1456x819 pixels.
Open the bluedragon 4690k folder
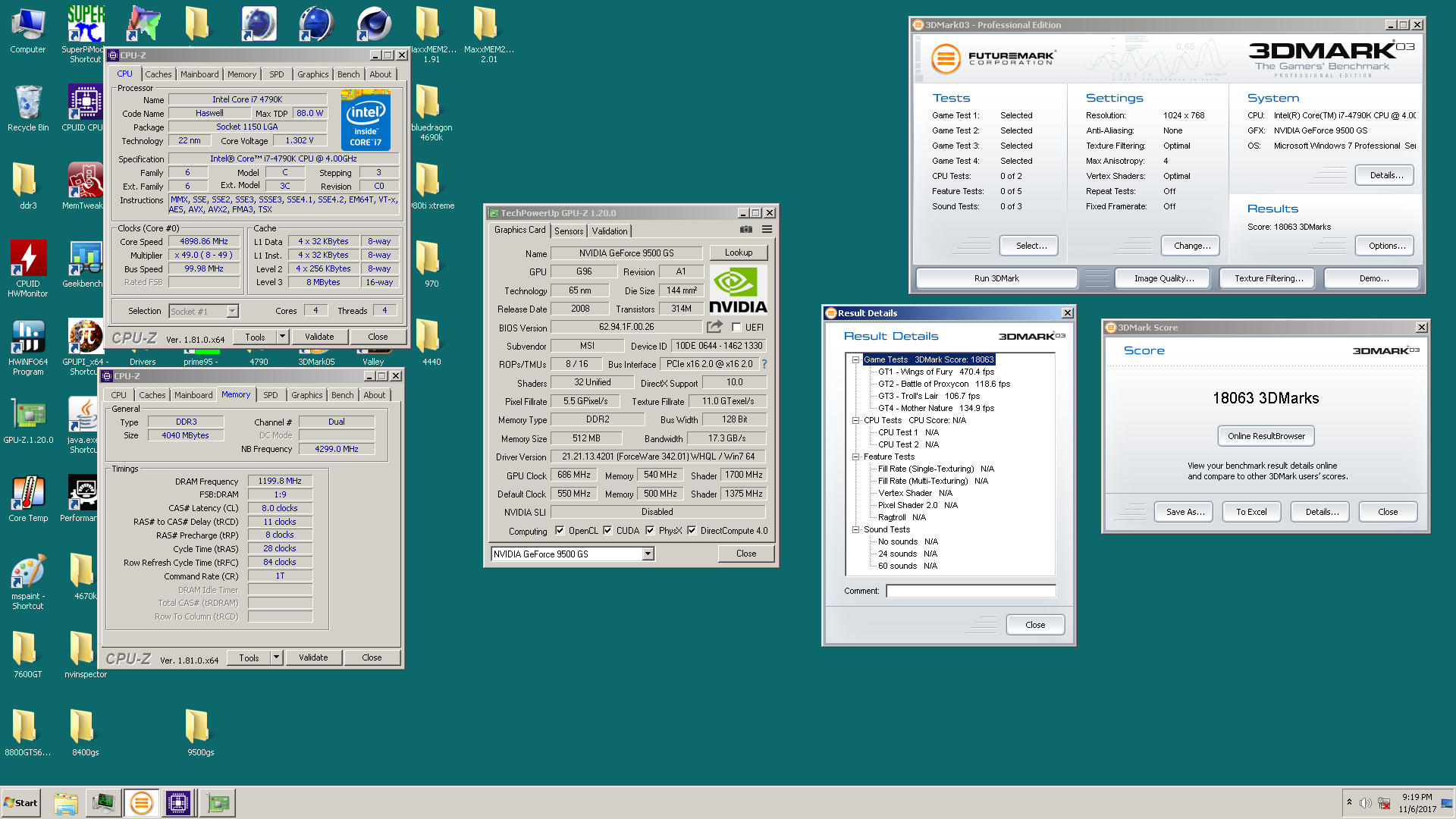coord(431,112)
